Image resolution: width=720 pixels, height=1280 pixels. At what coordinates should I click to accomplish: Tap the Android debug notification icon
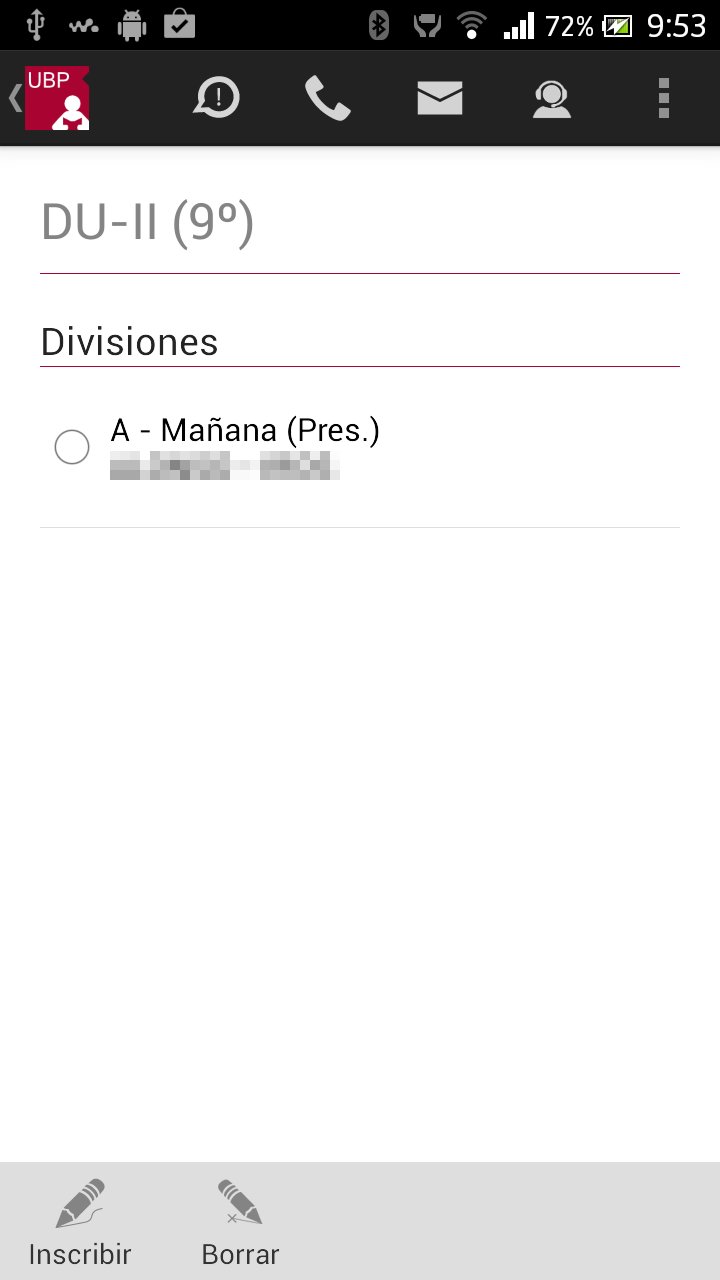click(x=131, y=25)
